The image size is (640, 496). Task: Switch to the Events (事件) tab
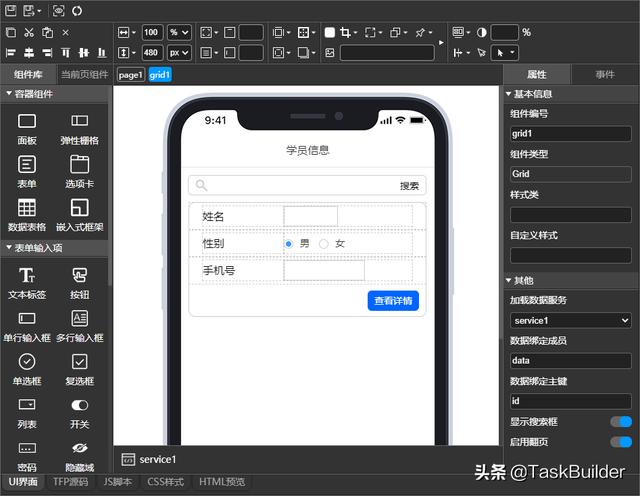605,74
